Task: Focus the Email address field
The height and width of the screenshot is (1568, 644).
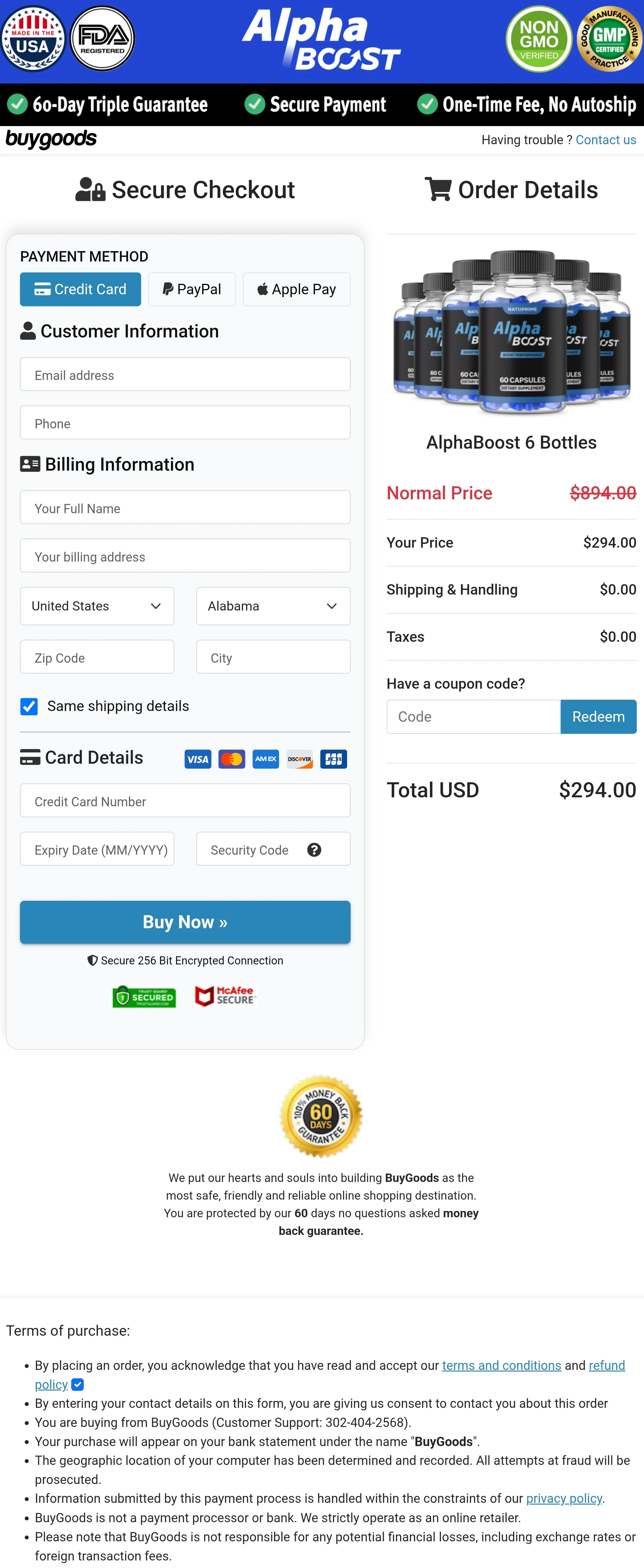Action: coord(185,374)
